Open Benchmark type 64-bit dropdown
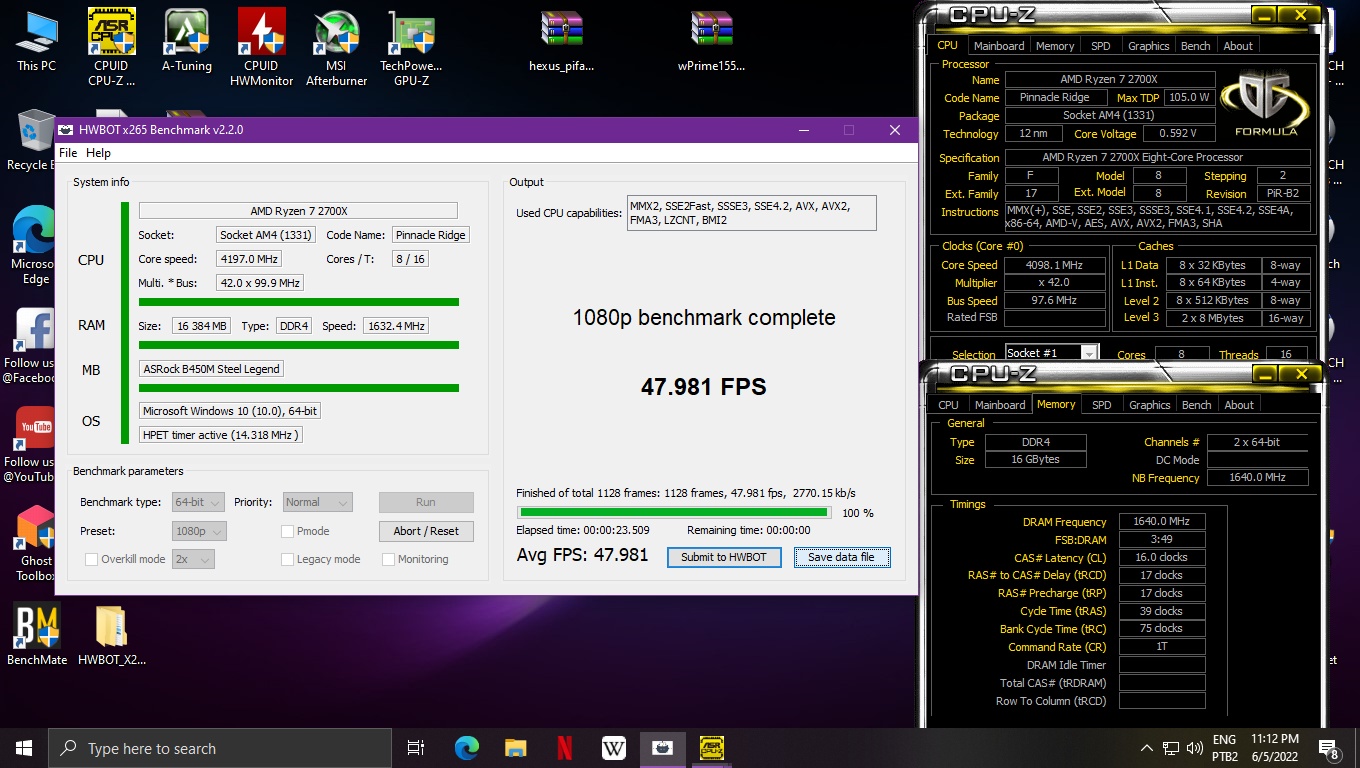 pyautogui.click(x=199, y=502)
